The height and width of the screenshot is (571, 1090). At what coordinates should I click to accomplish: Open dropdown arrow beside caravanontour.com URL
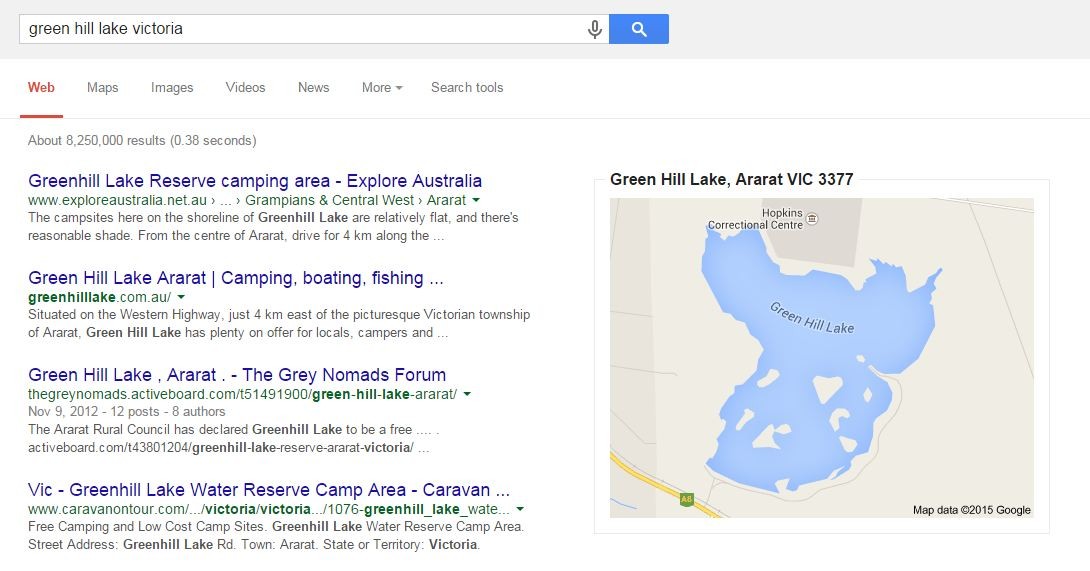(520, 509)
